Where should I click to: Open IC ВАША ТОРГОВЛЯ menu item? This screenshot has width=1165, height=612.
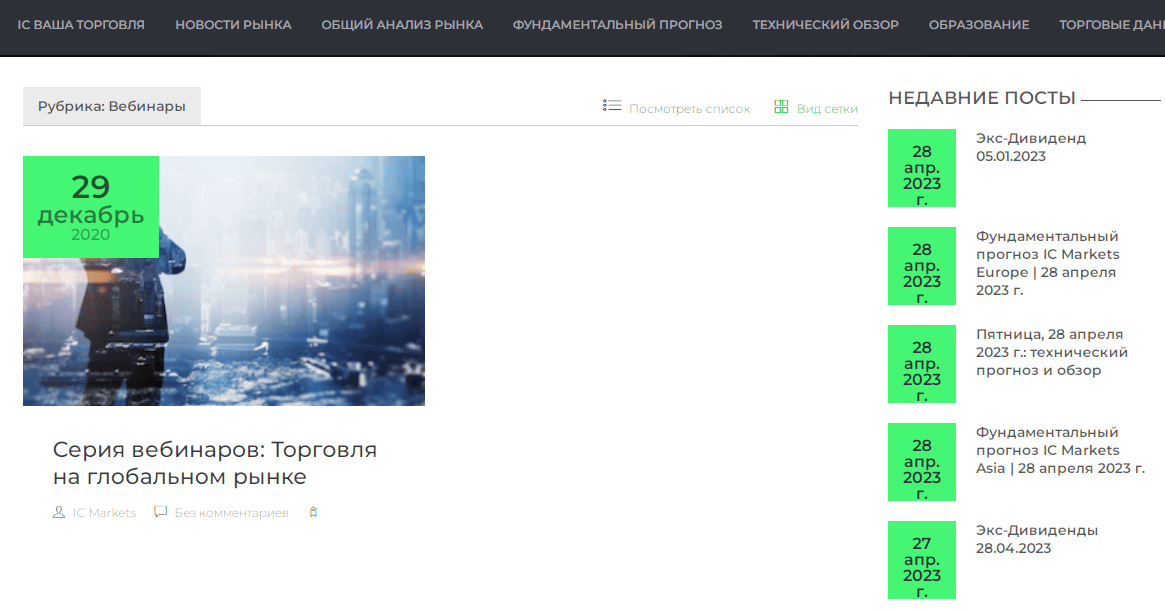(81, 25)
